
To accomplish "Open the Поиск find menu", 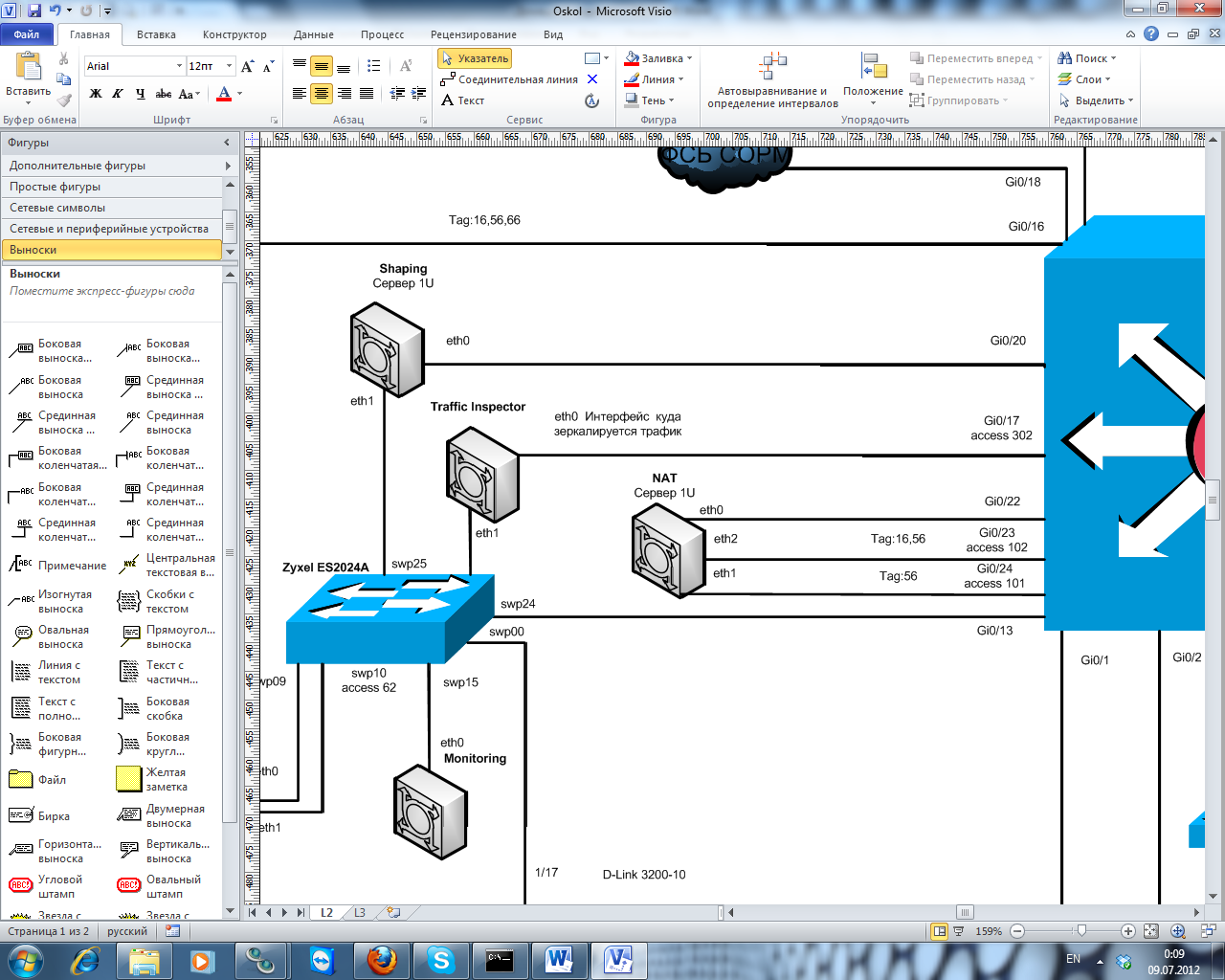I will coord(1087,58).
